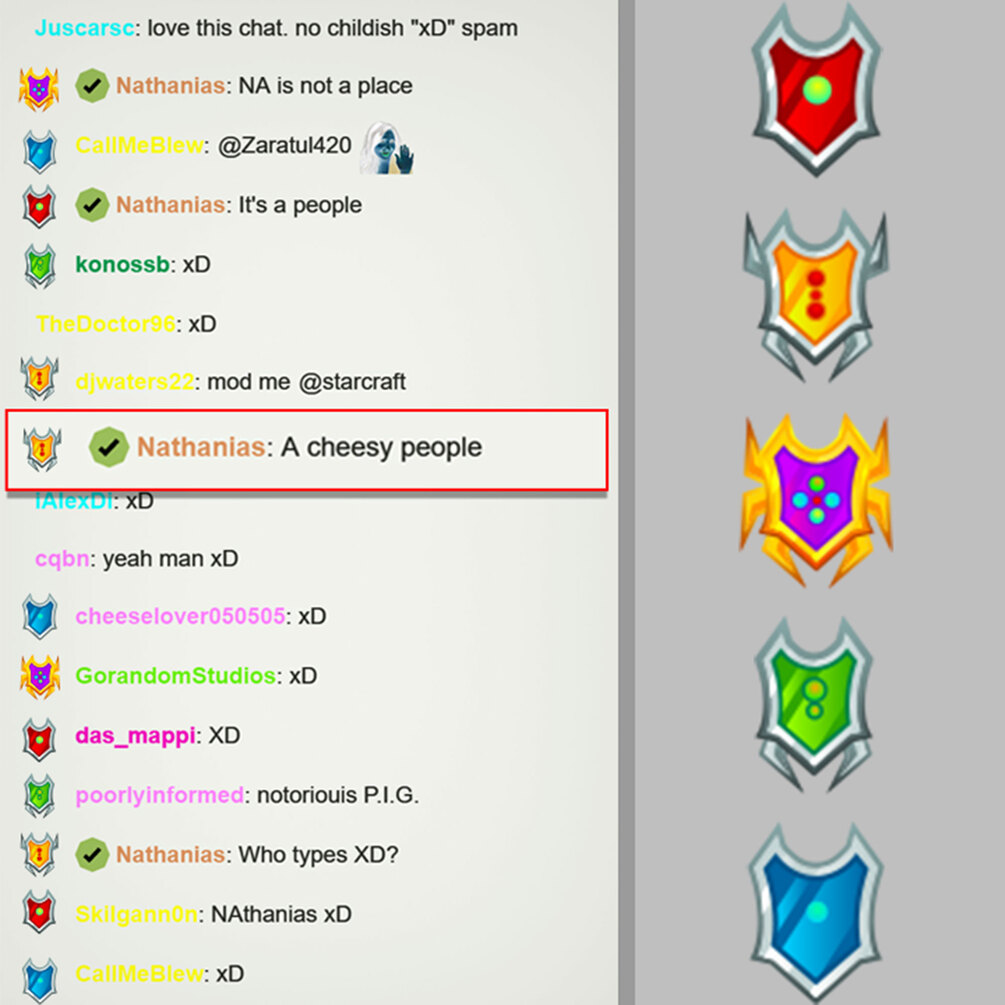Click the large purple gold-winged badge
1005x1005 pixels.
[816, 501]
